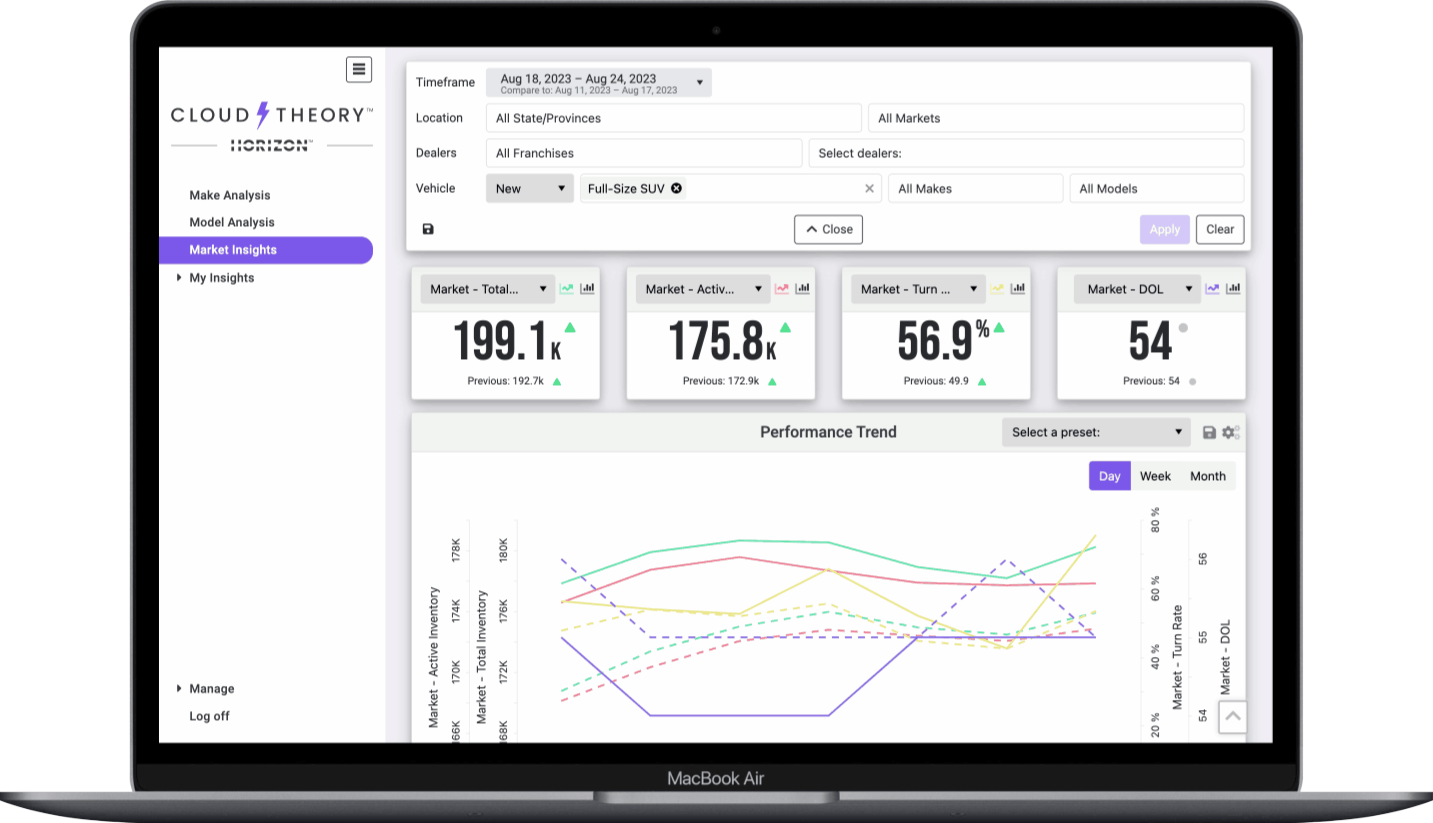This screenshot has height=823, width=1433.
Task: Click the Apply filters button
Action: (1165, 229)
